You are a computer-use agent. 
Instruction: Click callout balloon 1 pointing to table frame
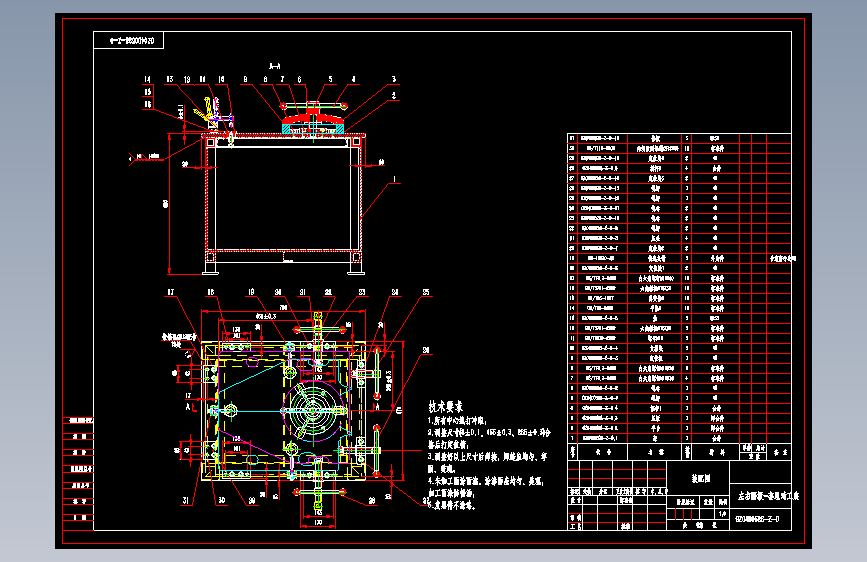coord(394,179)
